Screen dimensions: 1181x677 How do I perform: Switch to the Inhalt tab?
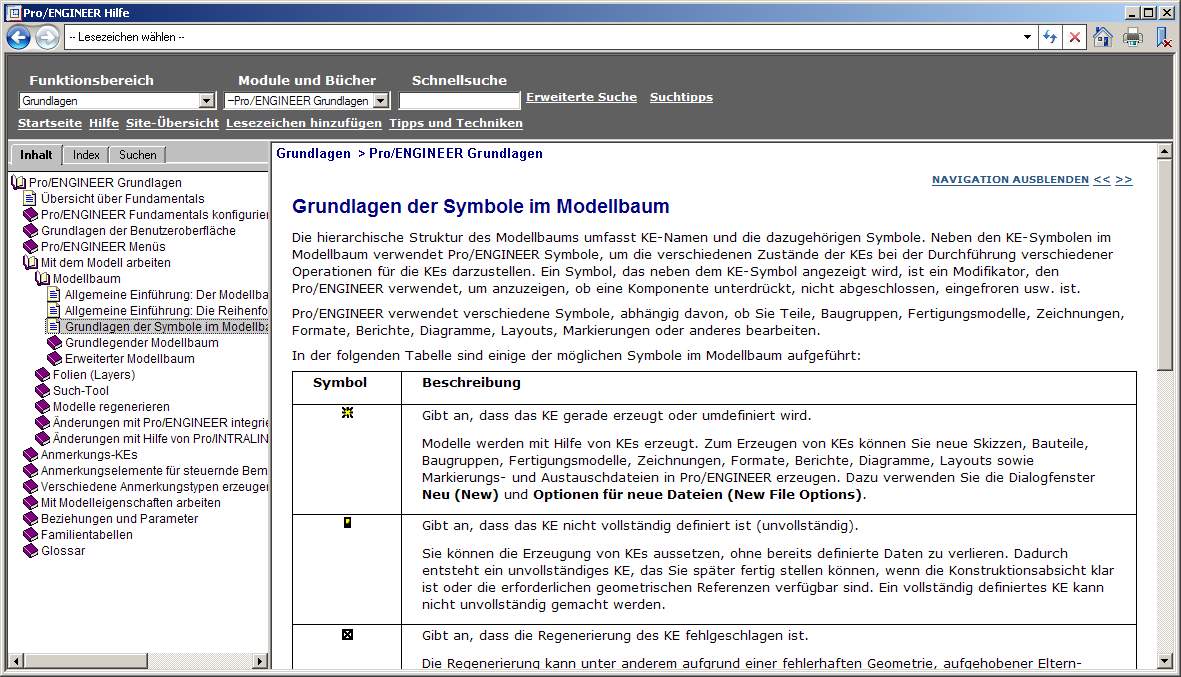(x=36, y=155)
